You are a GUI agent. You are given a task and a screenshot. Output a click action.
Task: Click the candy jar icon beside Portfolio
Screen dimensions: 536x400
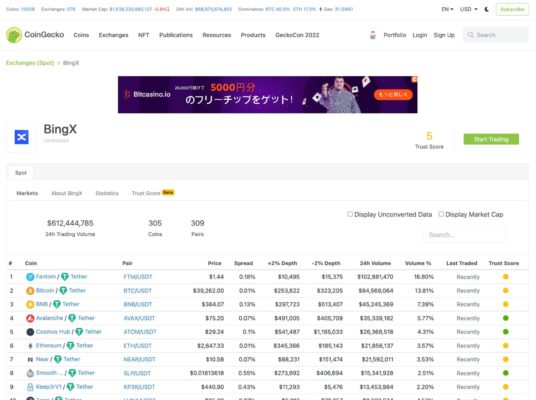(373, 35)
